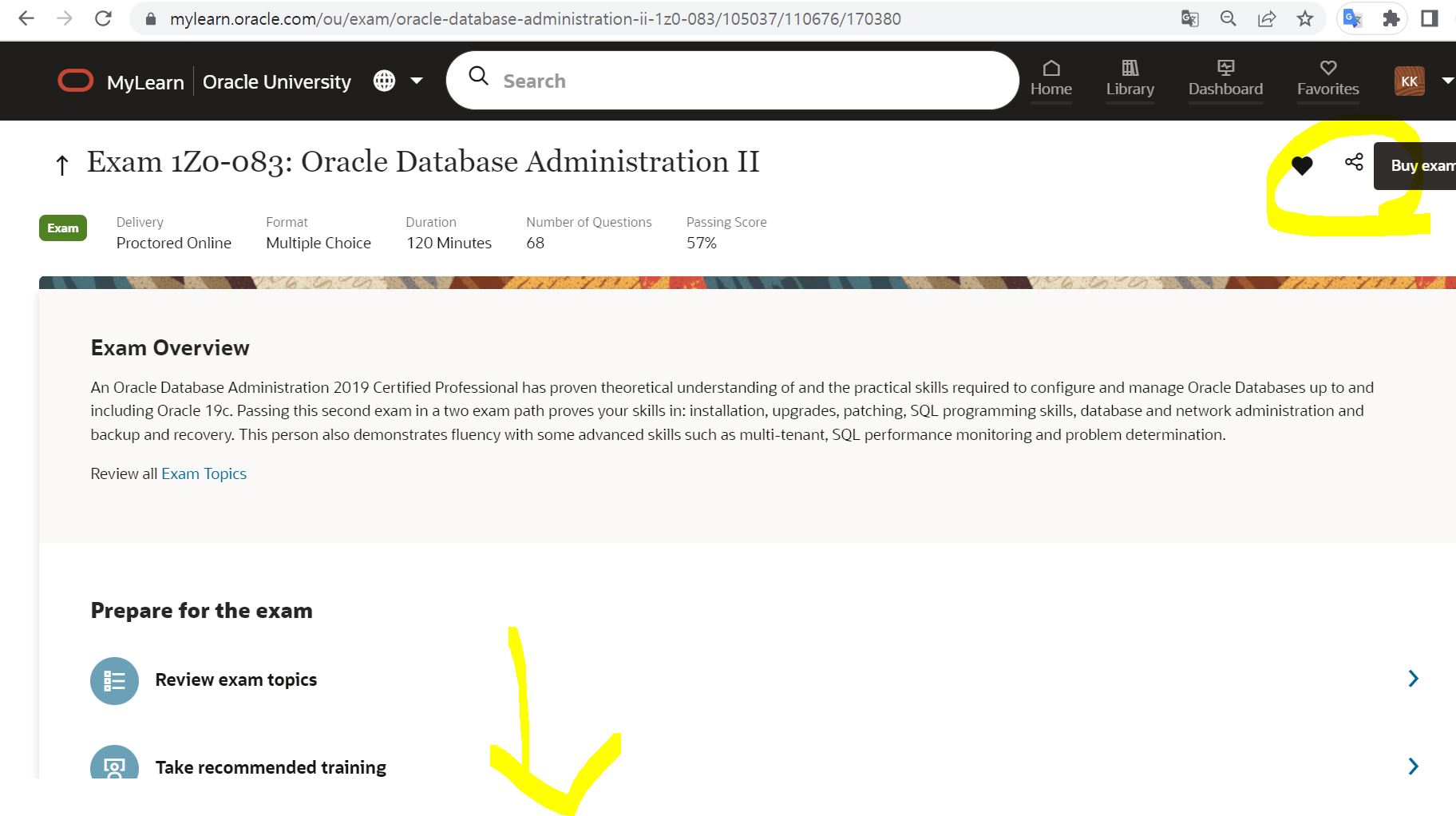Open the MyLearn home link
The height and width of the screenshot is (816, 1456).
click(145, 81)
